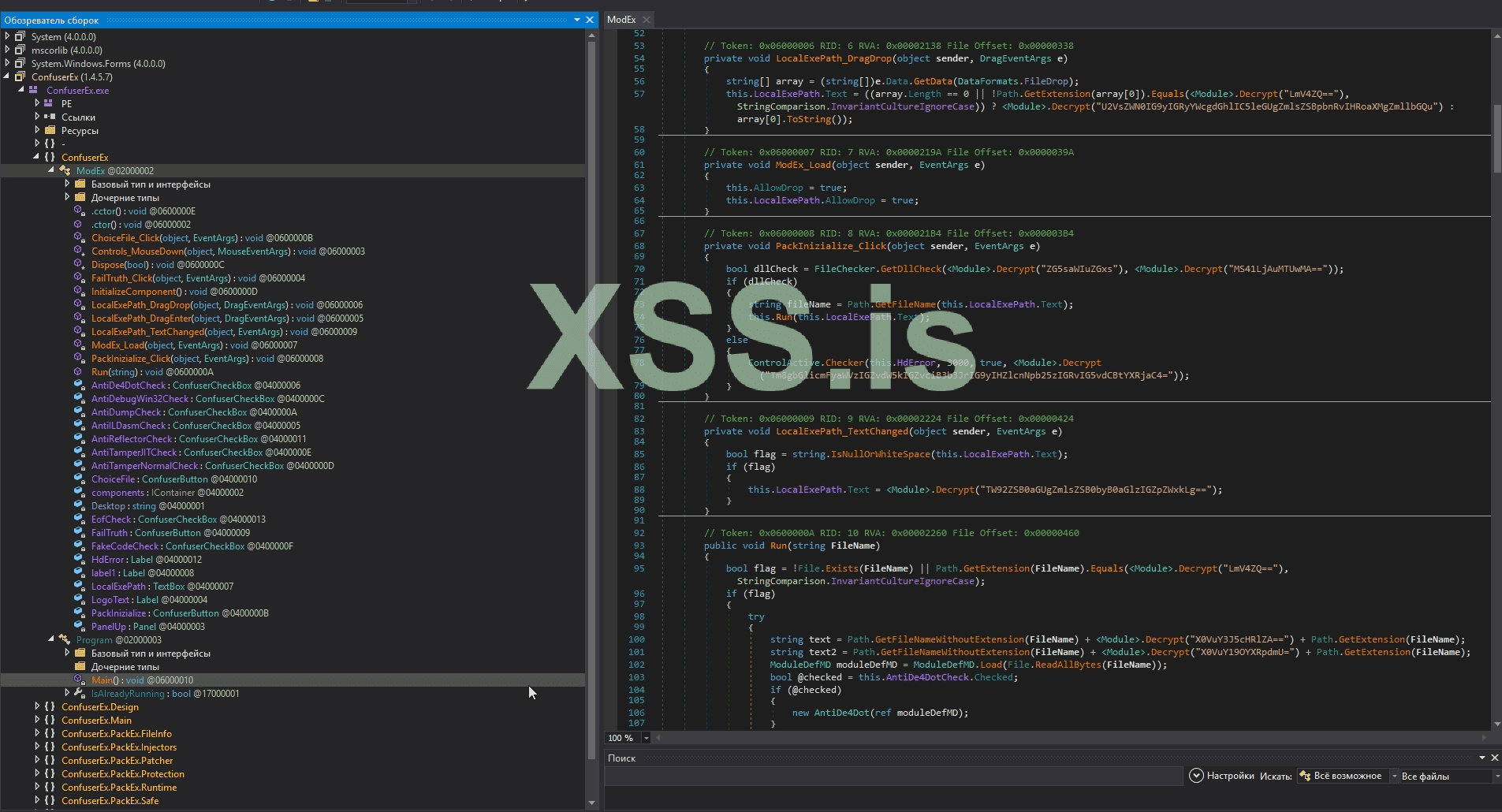The image size is (1502, 812).
Task: Click the Dispose(bool) method icon
Action: coord(79,264)
